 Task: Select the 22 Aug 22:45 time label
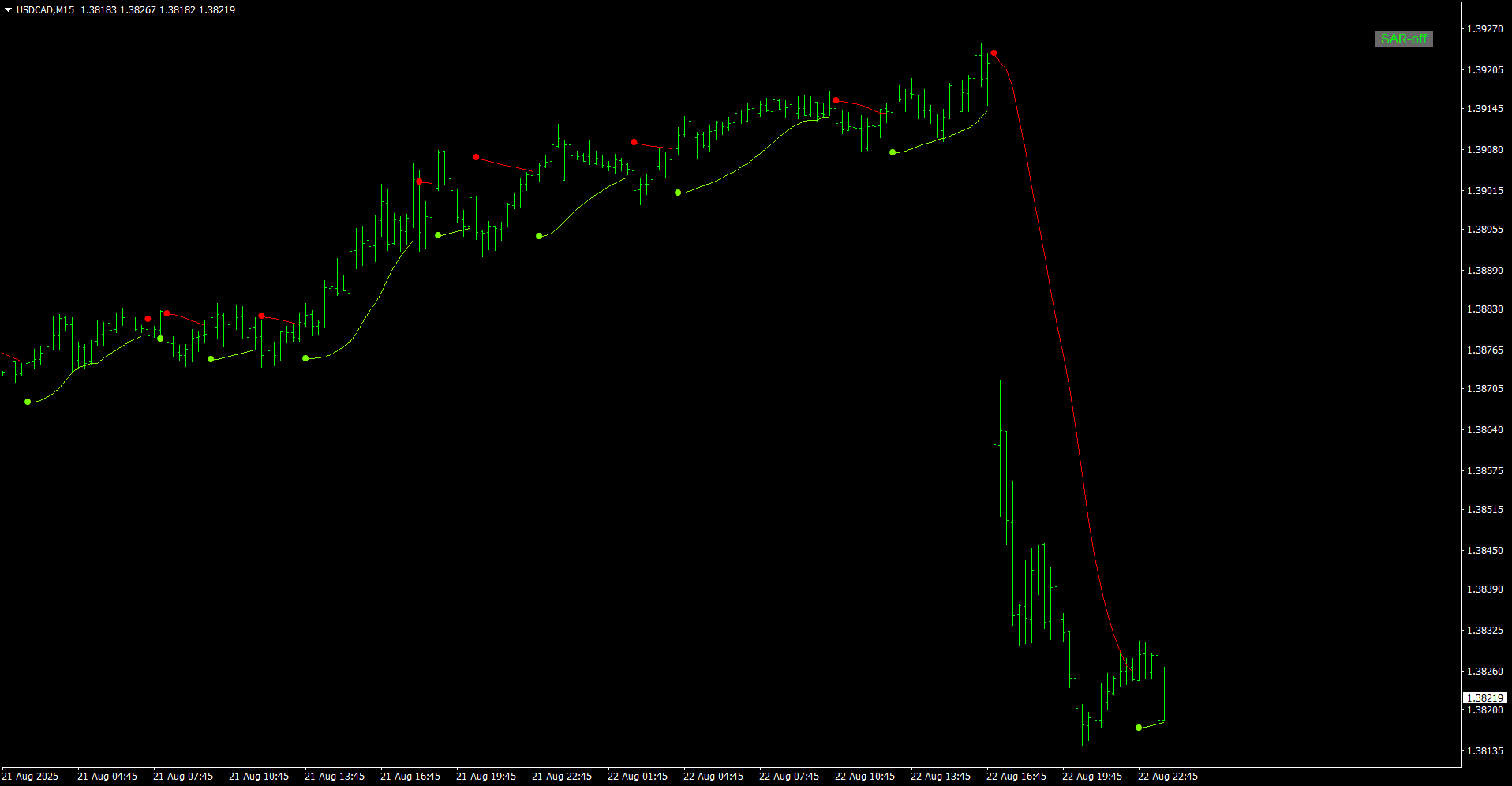coord(1168,777)
